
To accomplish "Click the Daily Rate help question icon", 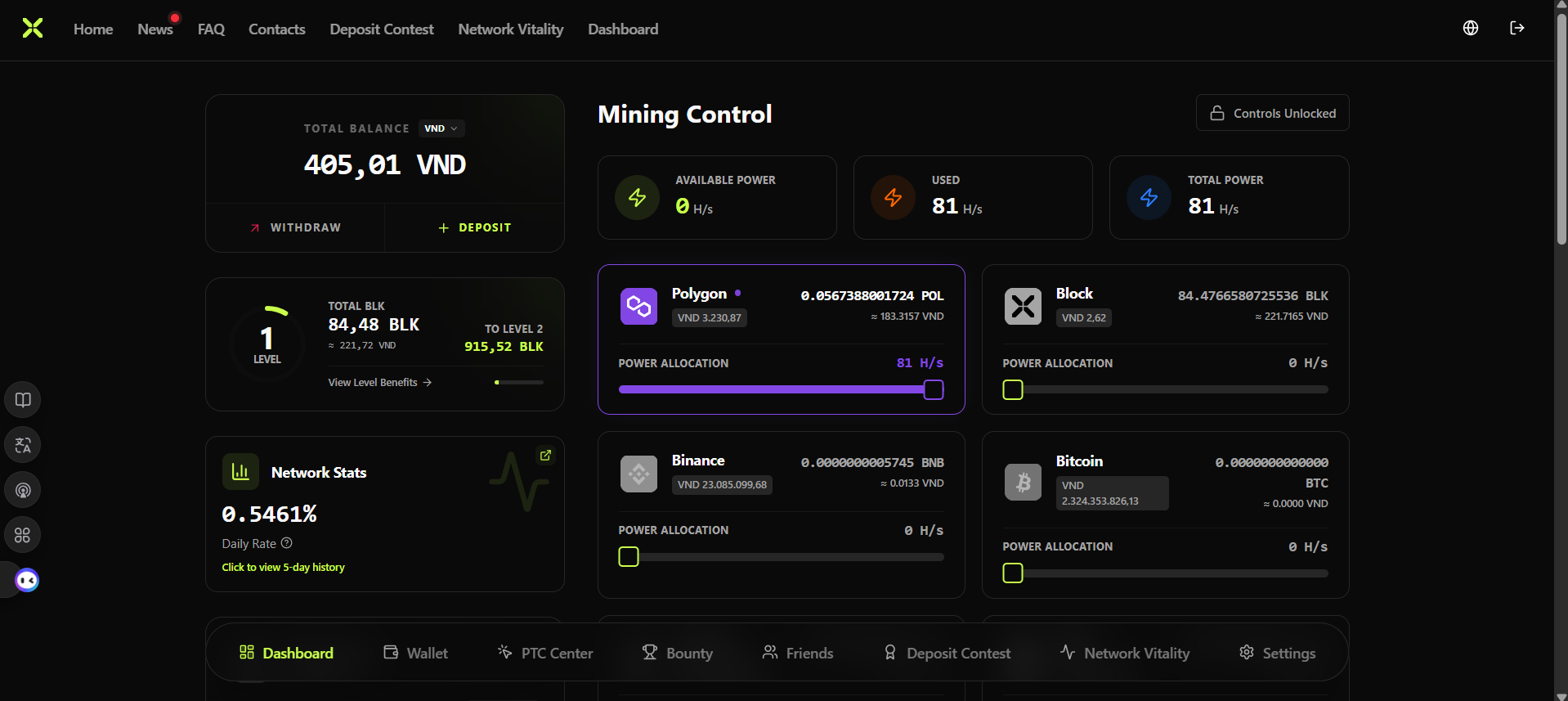I will (x=286, y=543).
